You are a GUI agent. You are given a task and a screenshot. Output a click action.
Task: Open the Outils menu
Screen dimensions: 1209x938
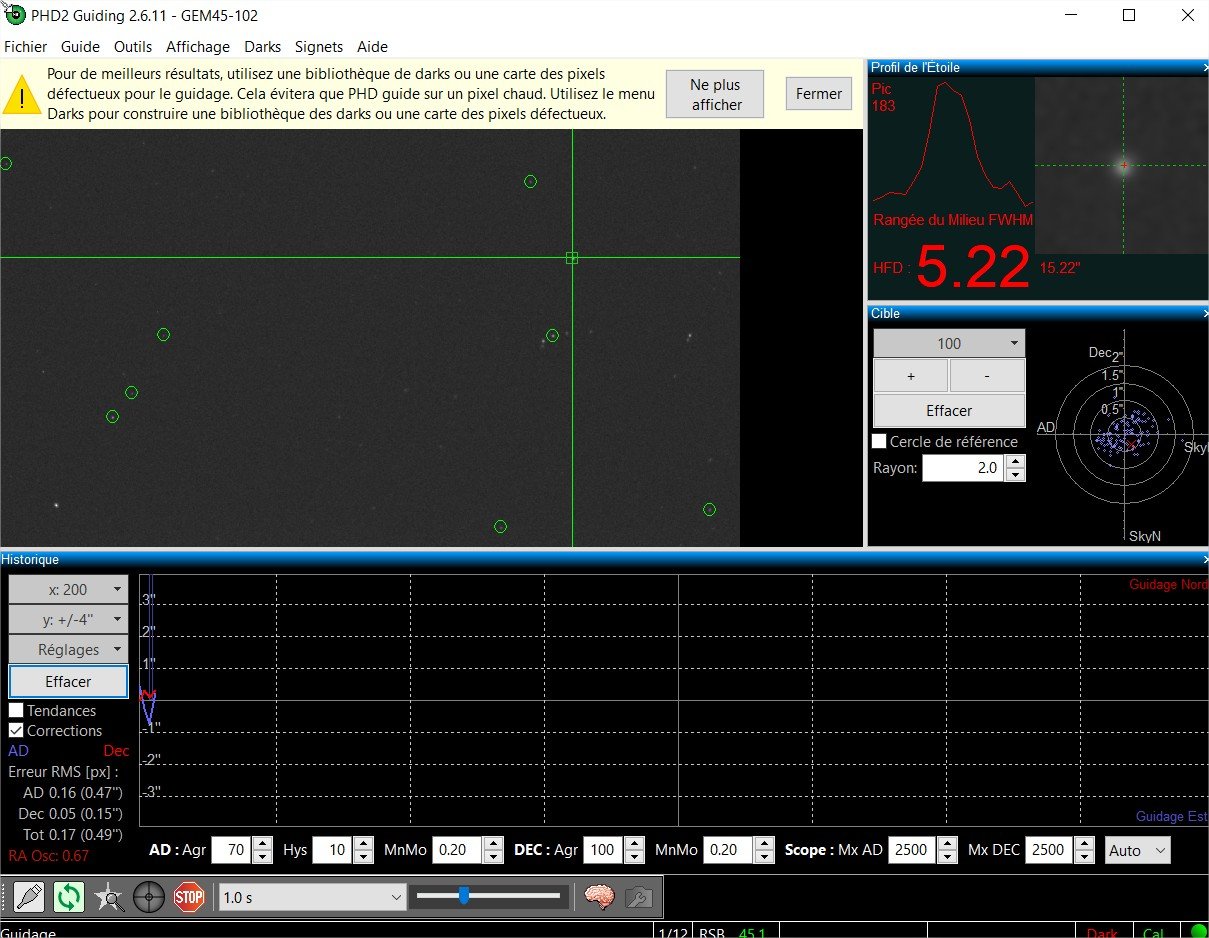click(133, 47)
